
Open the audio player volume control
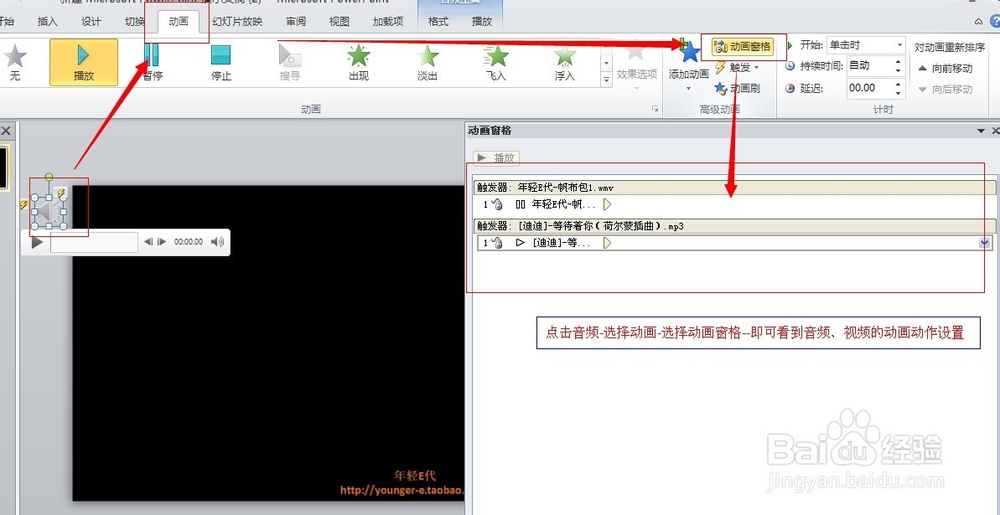tap(218, 242)
